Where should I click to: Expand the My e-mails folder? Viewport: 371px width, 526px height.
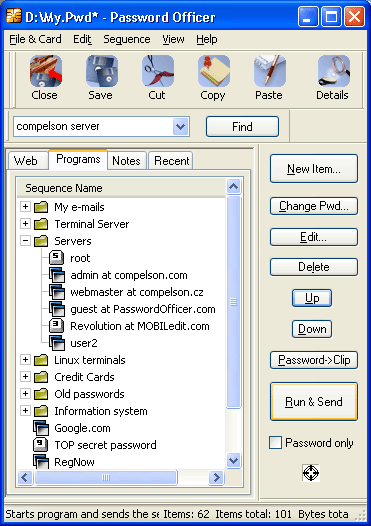click(x=25, y=206)
